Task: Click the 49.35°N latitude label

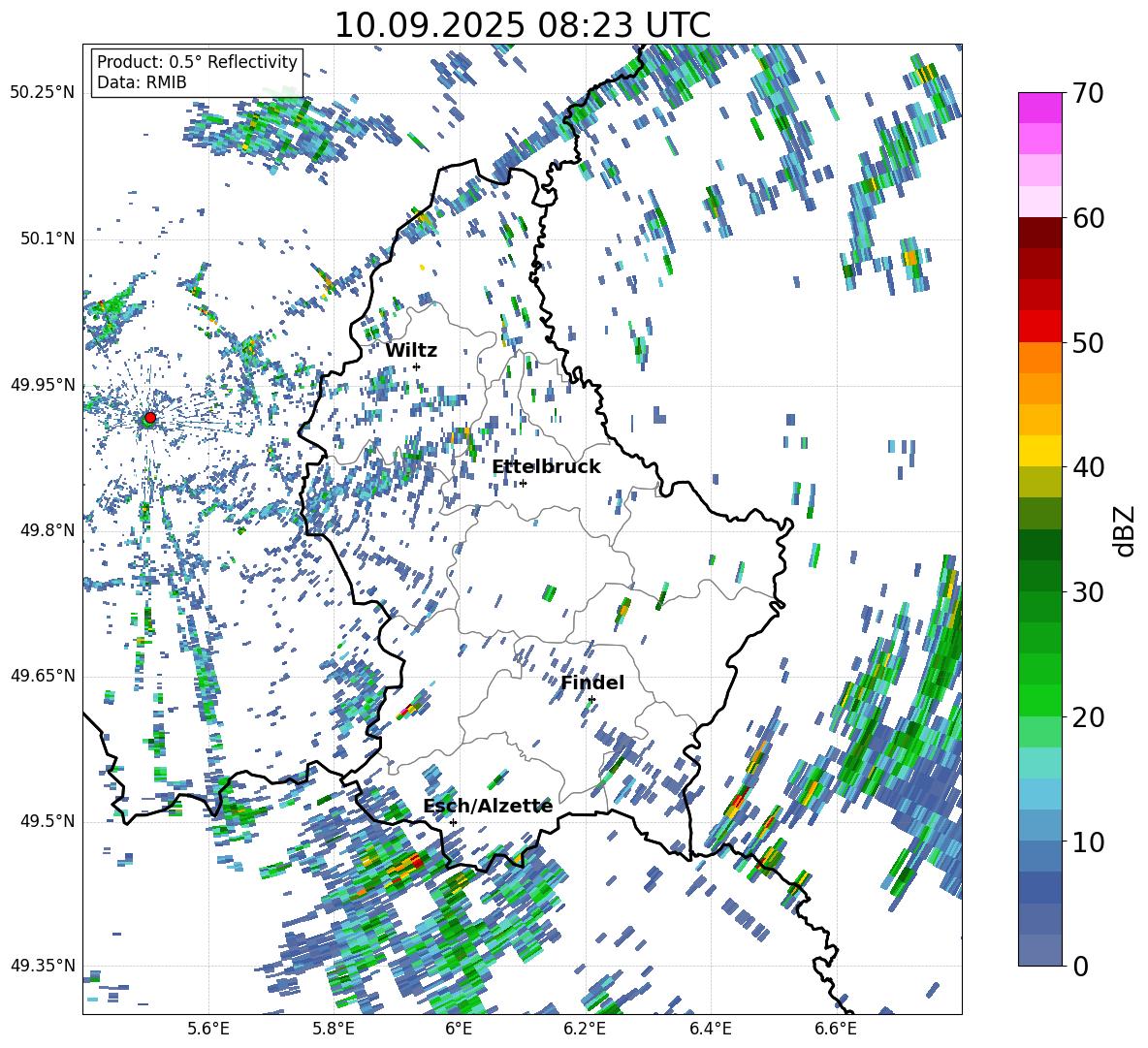Action: click(43, 966)
